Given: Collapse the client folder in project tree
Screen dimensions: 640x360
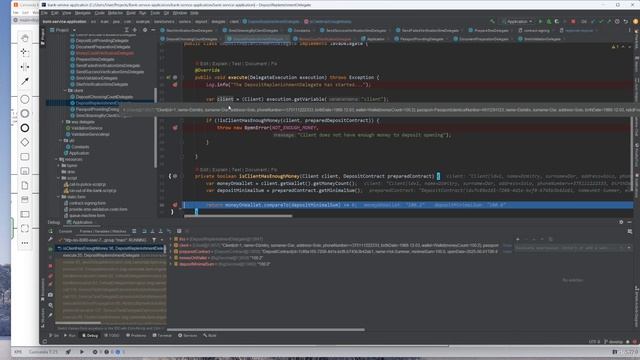Looking at the screenshot, I should tap(65, 91).
